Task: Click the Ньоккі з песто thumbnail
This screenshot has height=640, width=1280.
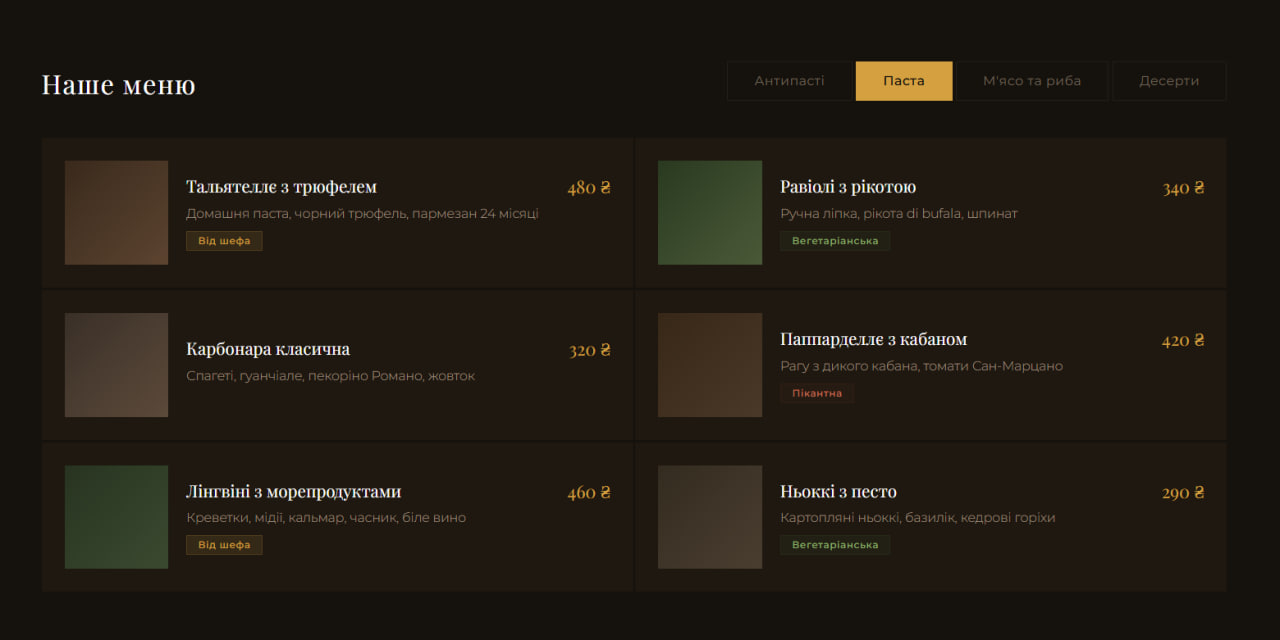Action: point(710,517)
